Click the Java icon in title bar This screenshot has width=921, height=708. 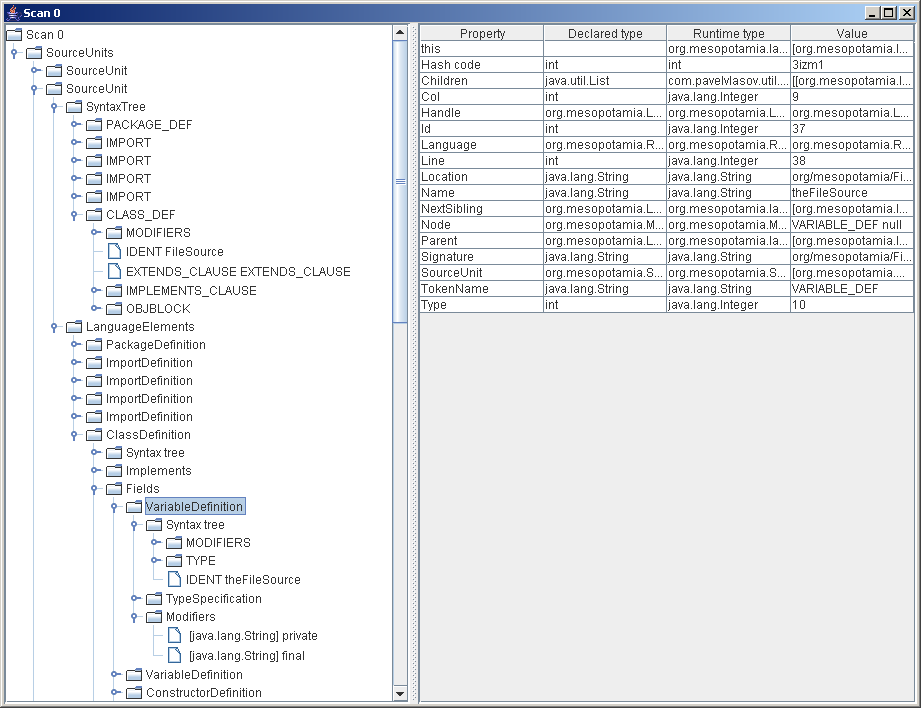point(12,11)
